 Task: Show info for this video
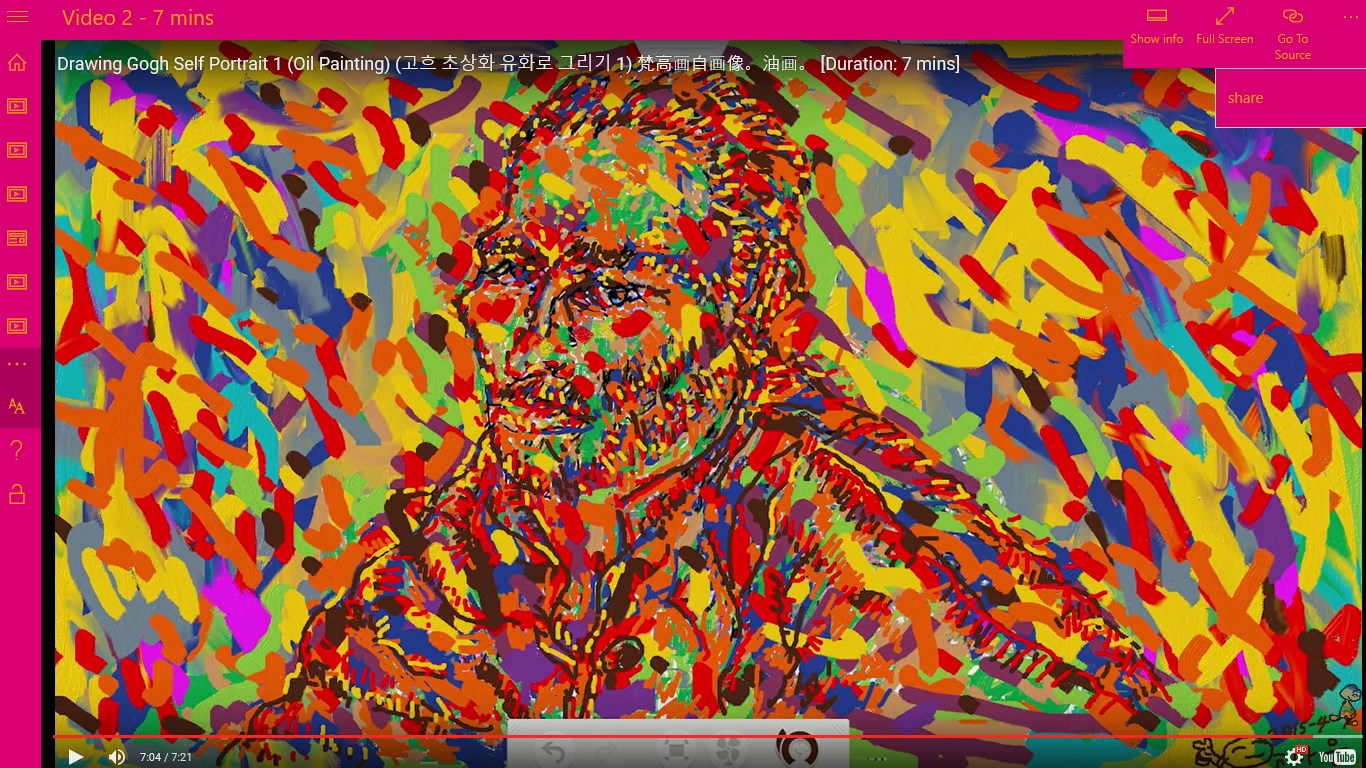click(1157, 27)
